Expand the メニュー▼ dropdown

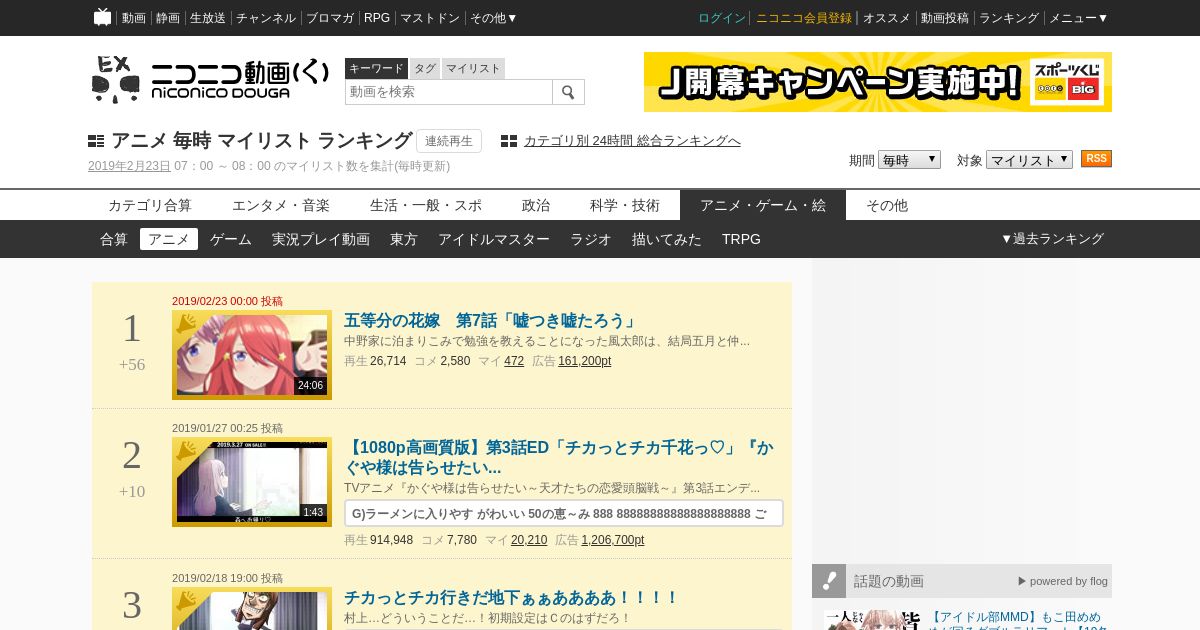[x=1078, y=18]
